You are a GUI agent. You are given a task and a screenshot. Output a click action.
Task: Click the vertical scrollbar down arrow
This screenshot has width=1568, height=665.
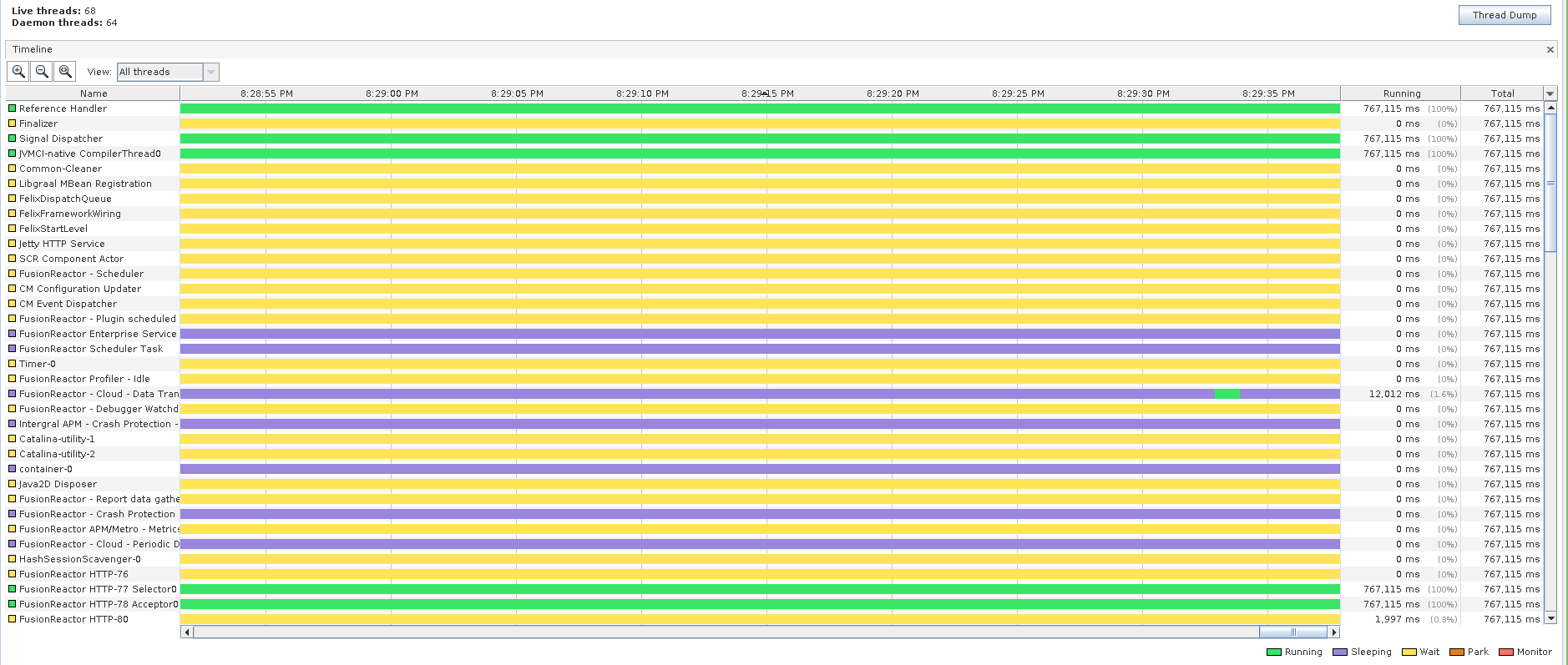[x=1551, y=618]
